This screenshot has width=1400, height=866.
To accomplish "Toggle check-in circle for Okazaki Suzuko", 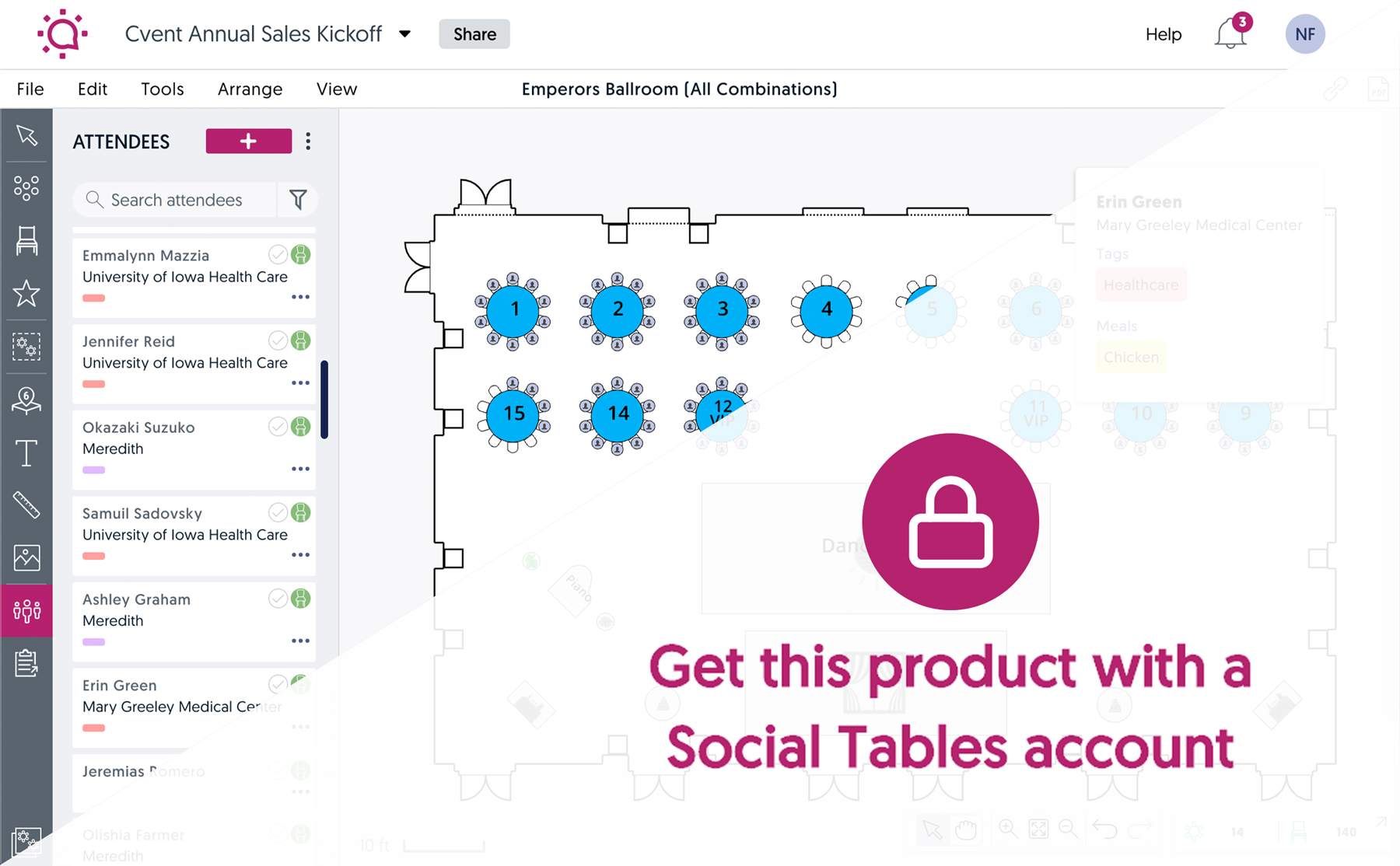I will click(x=278, y=426).
